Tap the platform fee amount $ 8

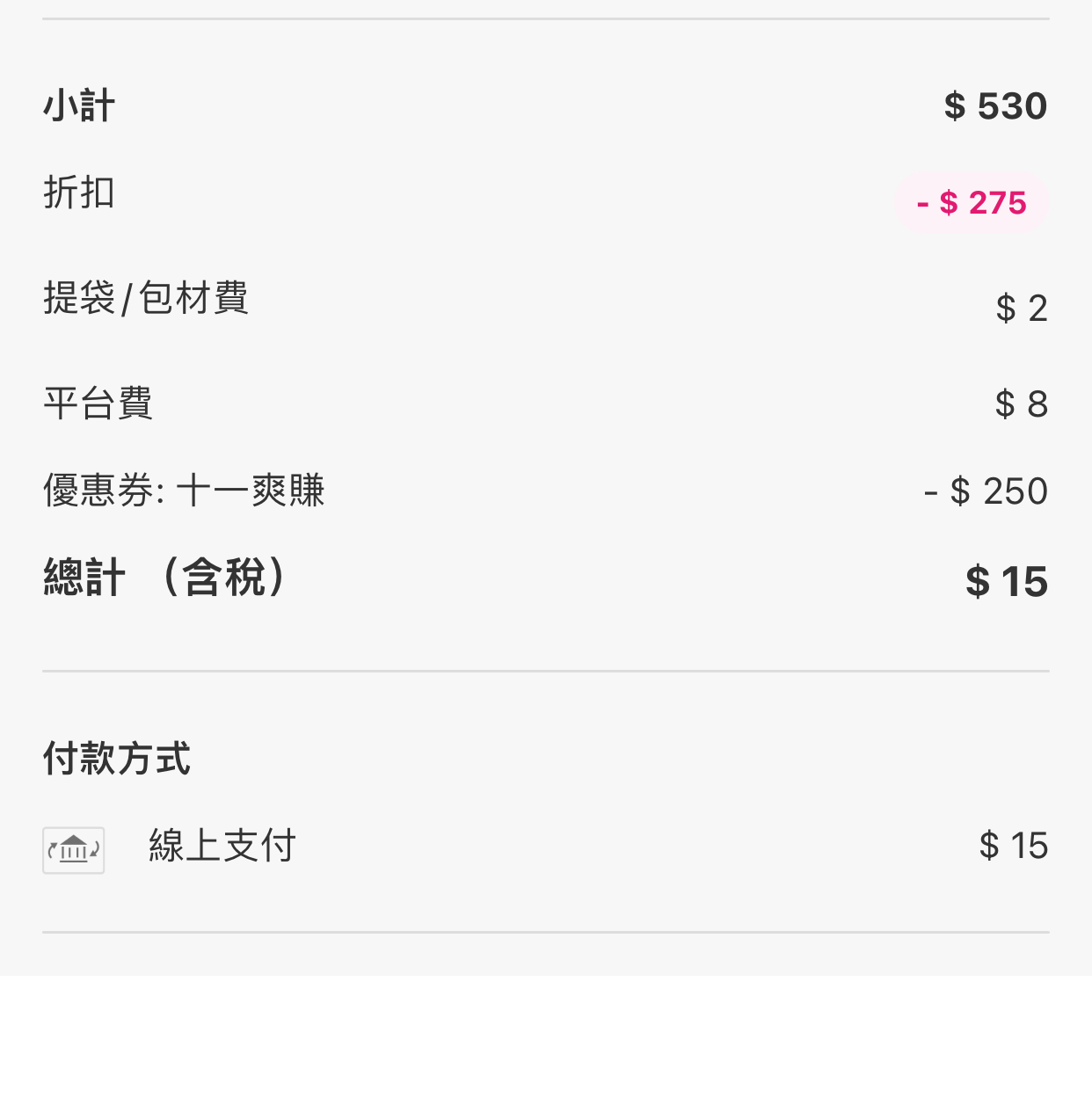tap(1021, 404)
